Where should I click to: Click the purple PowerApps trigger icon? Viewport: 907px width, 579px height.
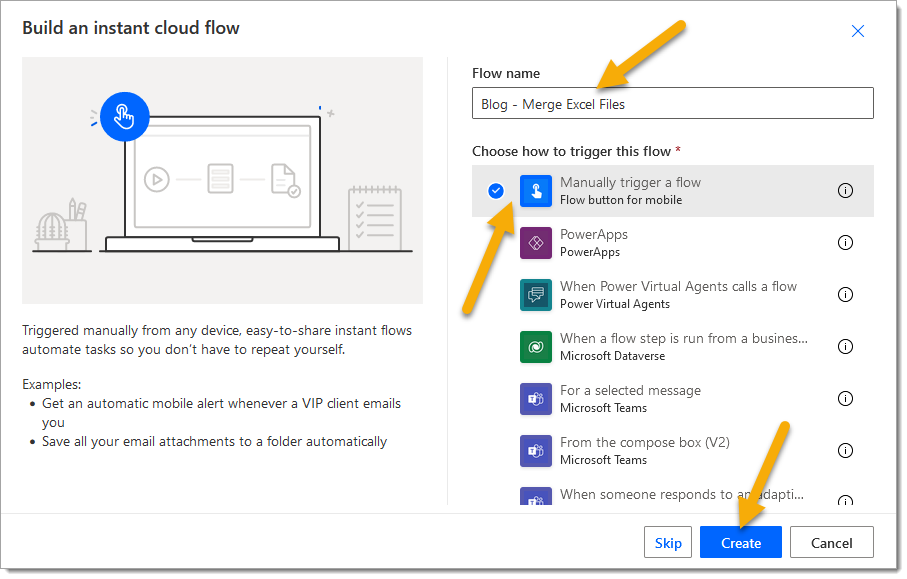(x=536, y=243)
